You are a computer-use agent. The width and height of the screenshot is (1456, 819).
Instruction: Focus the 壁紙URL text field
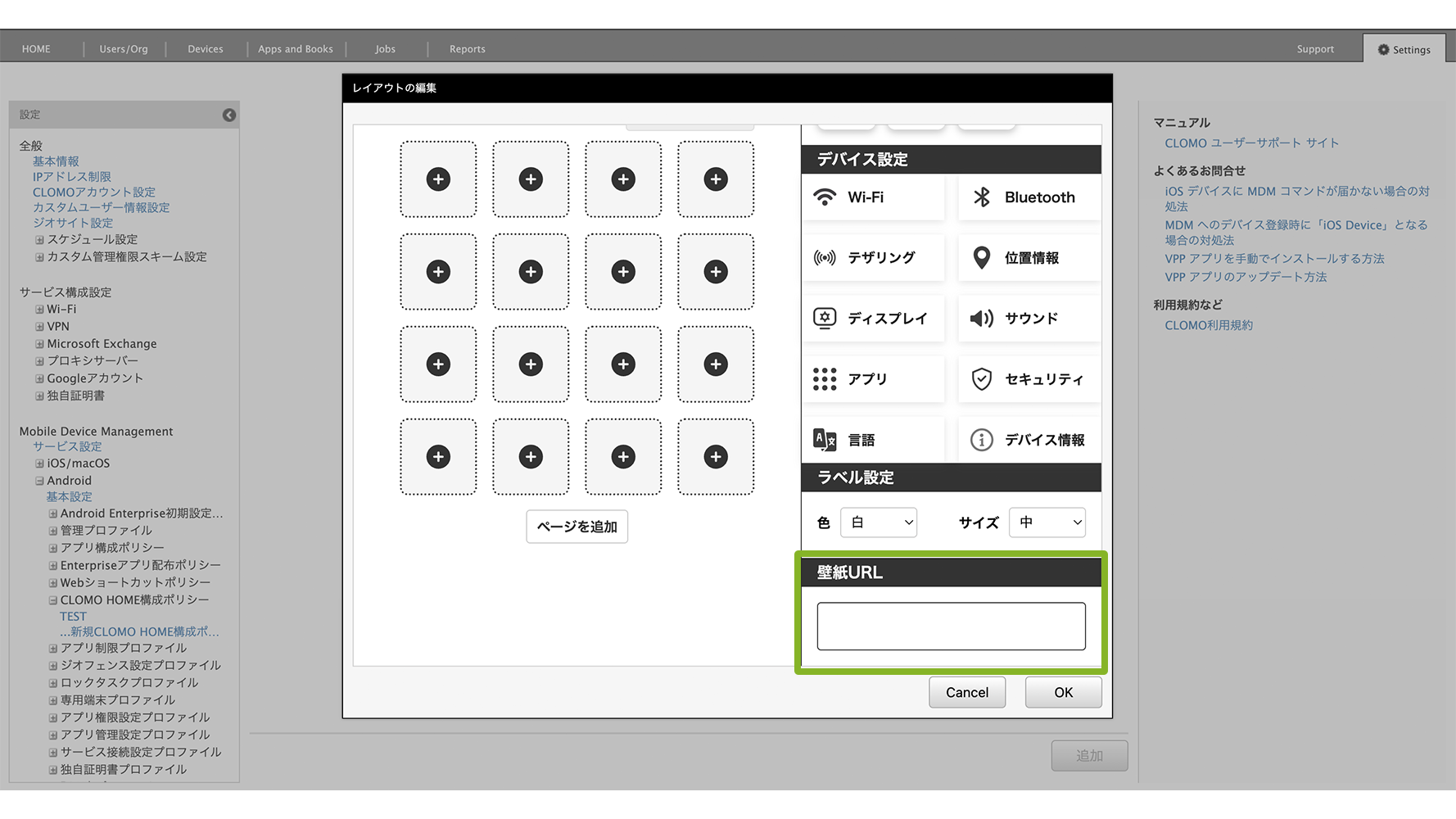click(x=951, y=627)
